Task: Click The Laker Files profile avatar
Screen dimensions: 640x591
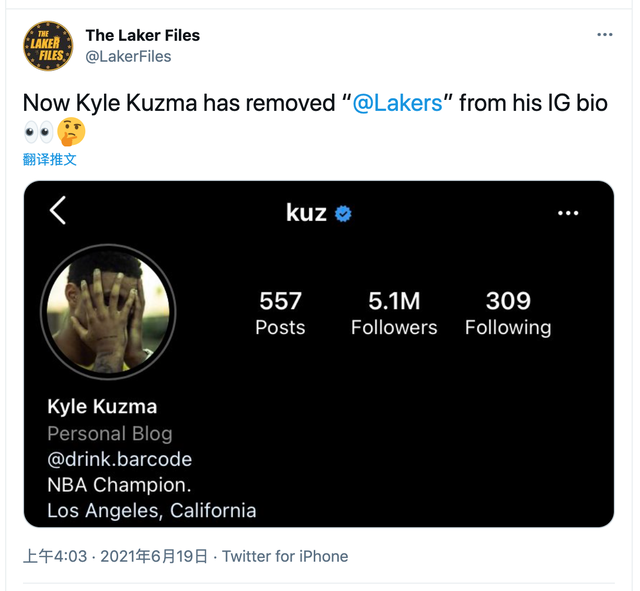Action: [x=48, y=46]
